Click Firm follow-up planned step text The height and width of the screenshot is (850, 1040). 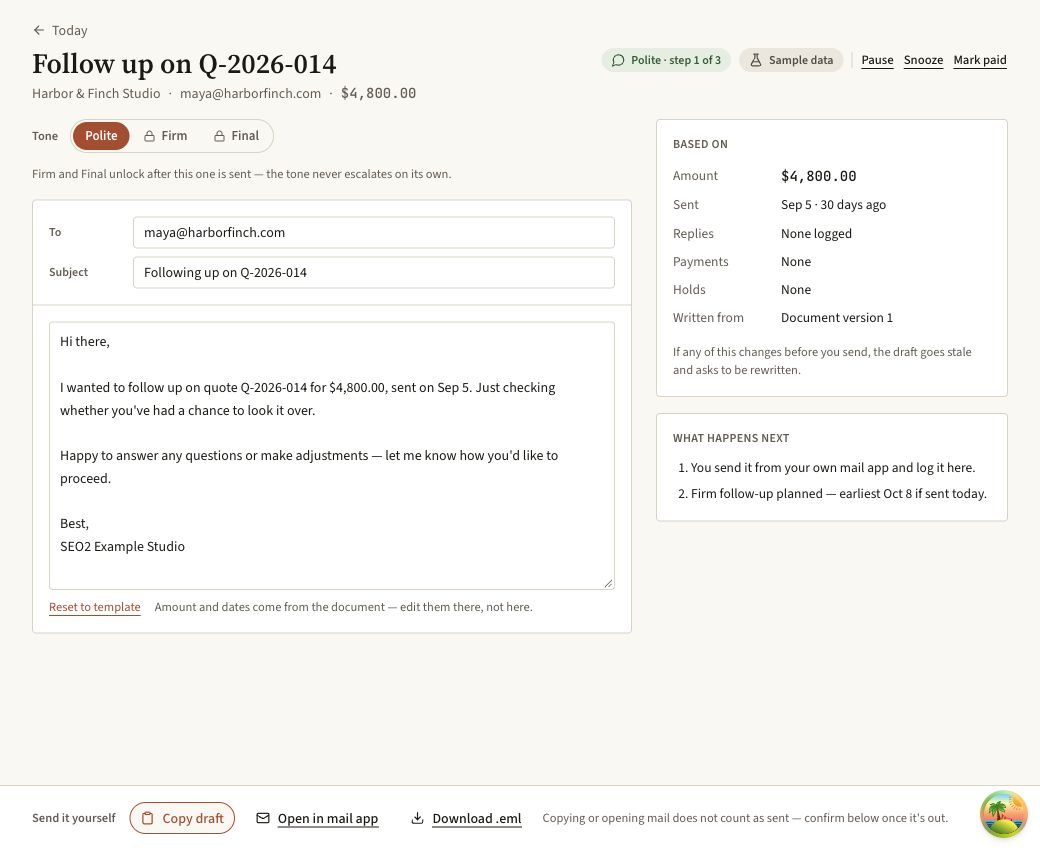point(838,494)
